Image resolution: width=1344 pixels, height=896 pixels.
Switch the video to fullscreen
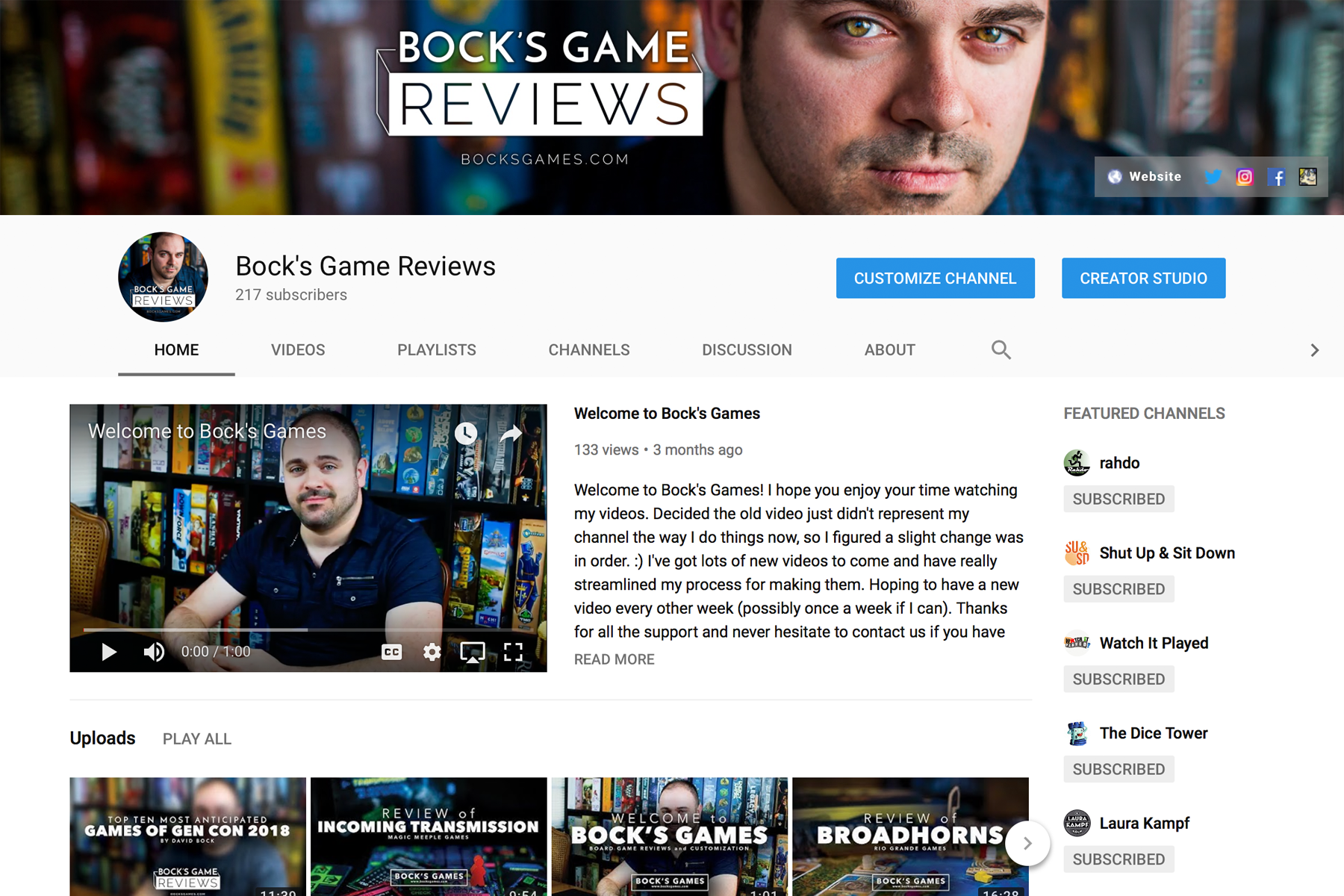(513, 652)
